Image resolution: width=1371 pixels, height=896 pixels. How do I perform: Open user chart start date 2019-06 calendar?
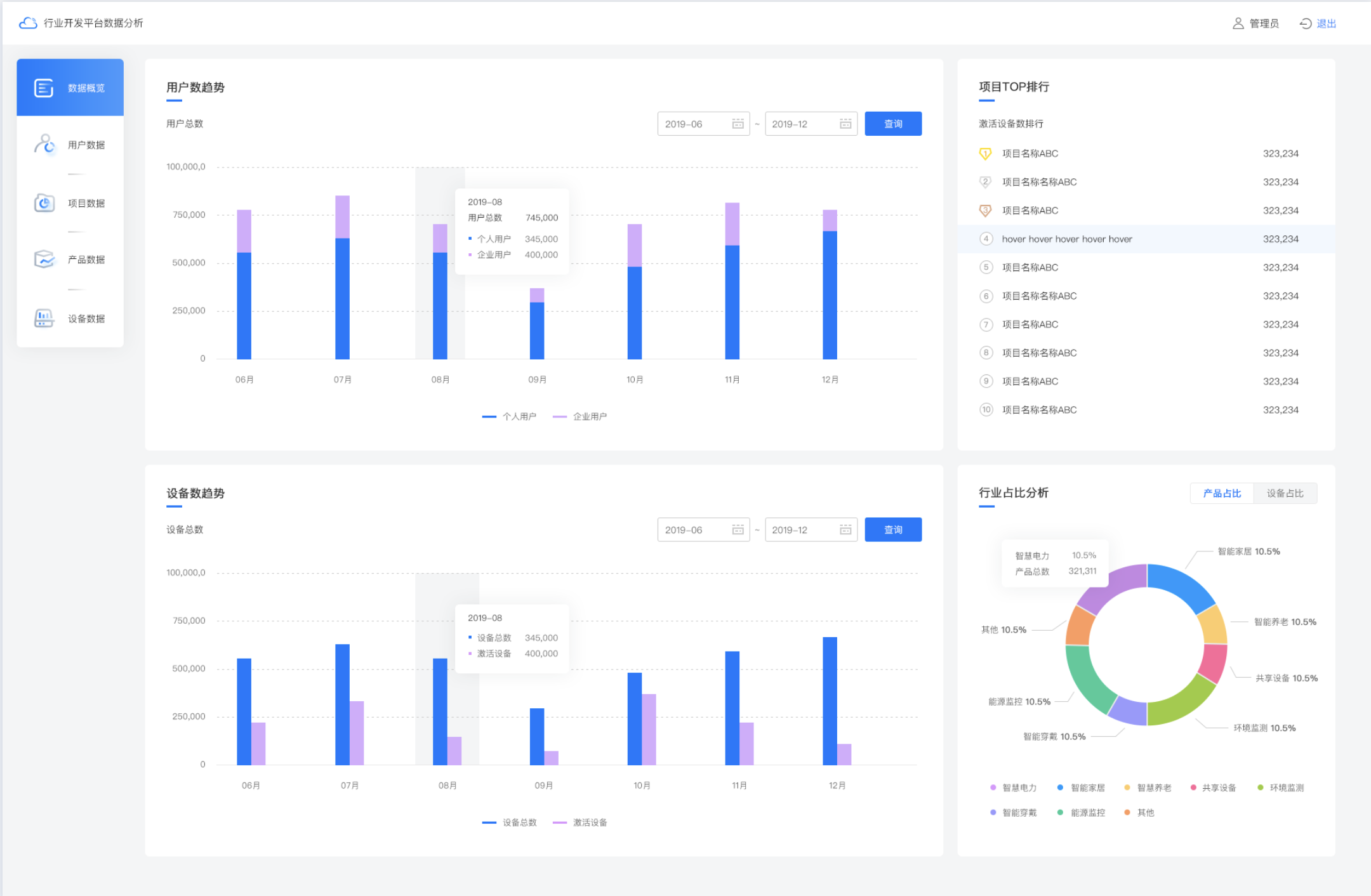[738, 124]
